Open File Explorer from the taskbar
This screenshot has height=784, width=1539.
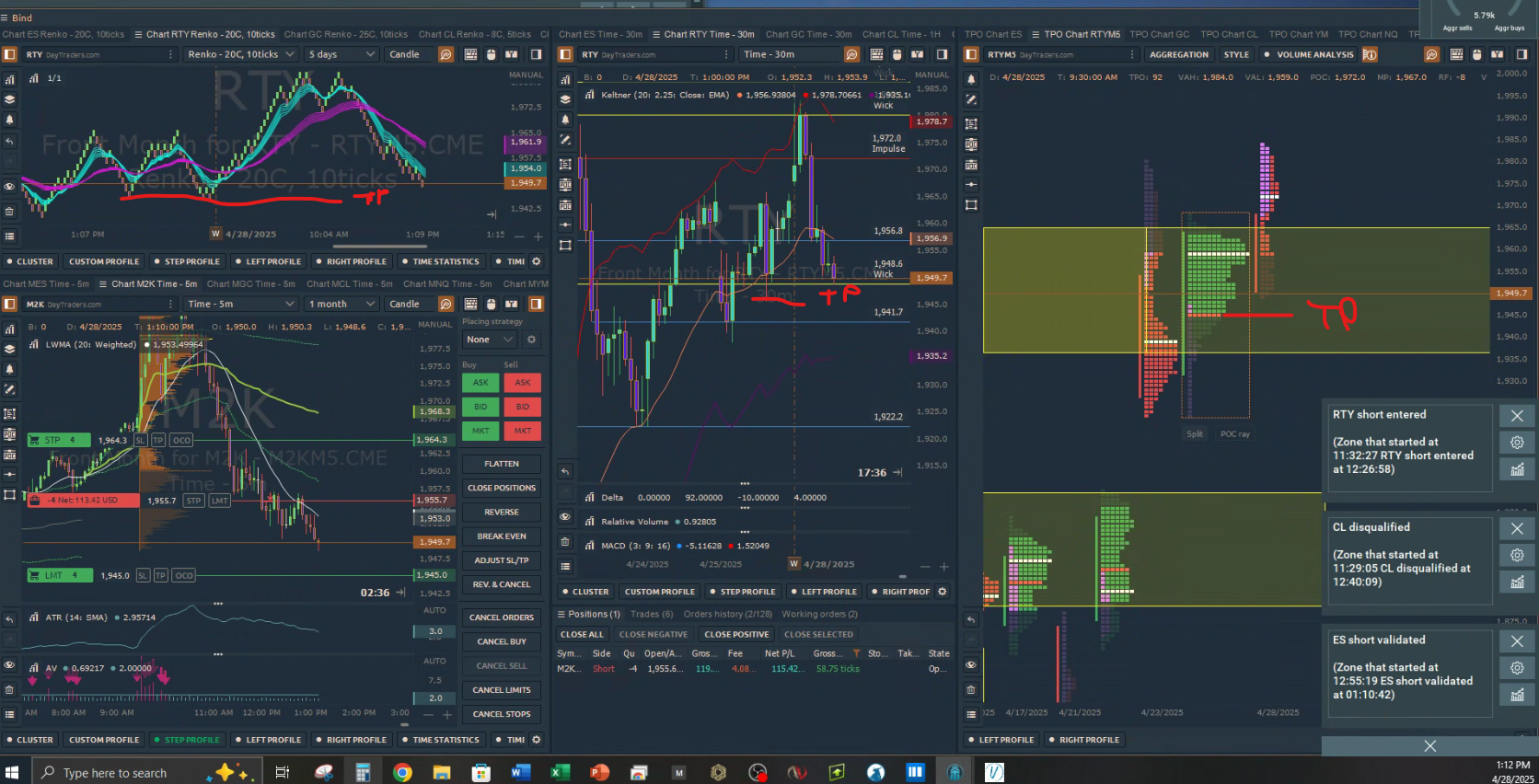click(x=442, y=772)
